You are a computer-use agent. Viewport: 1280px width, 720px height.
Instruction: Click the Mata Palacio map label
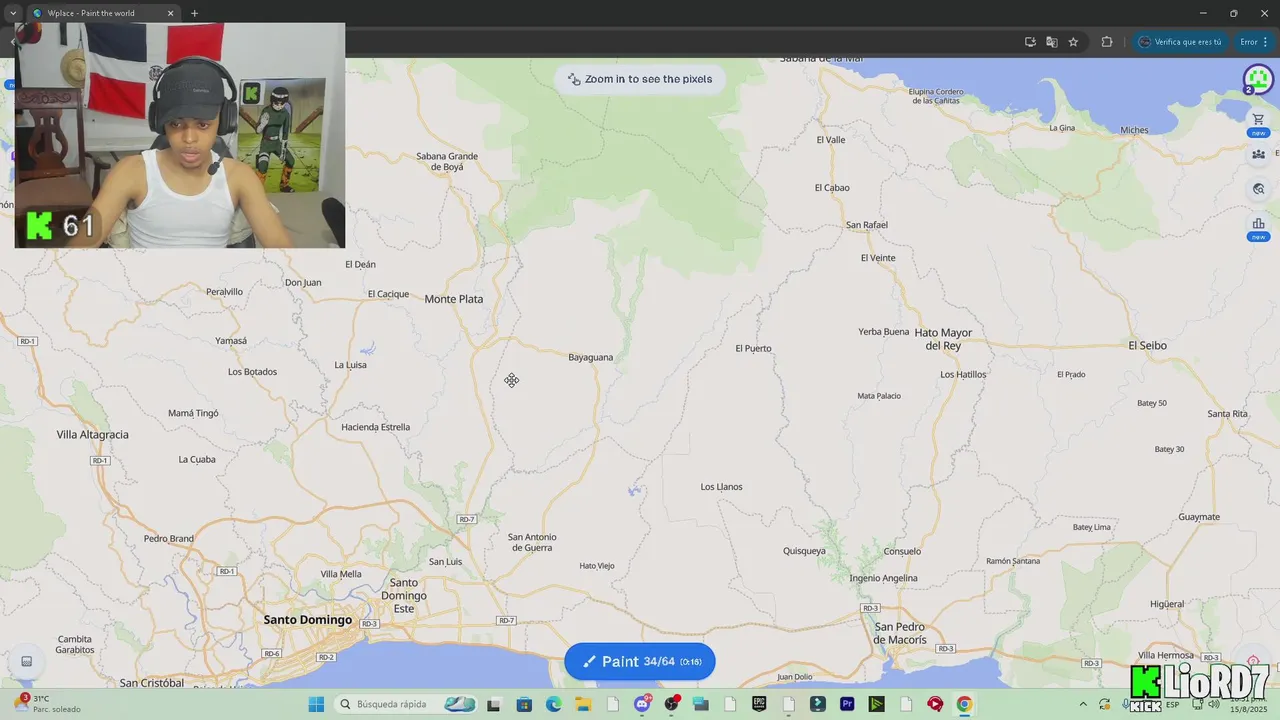tap(879, 396)
